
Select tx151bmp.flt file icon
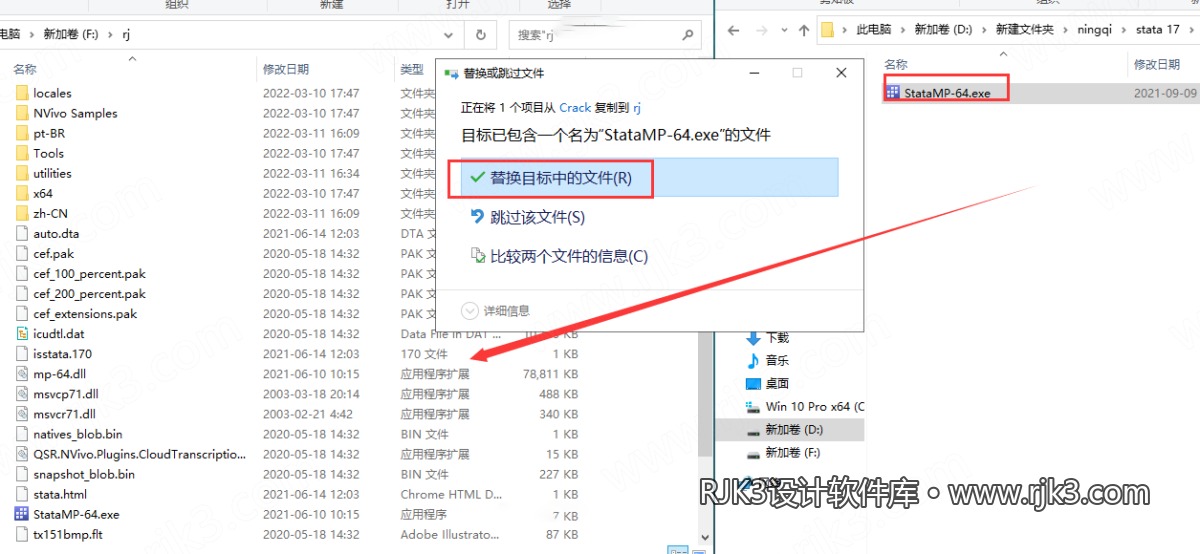tap(22, 534)
